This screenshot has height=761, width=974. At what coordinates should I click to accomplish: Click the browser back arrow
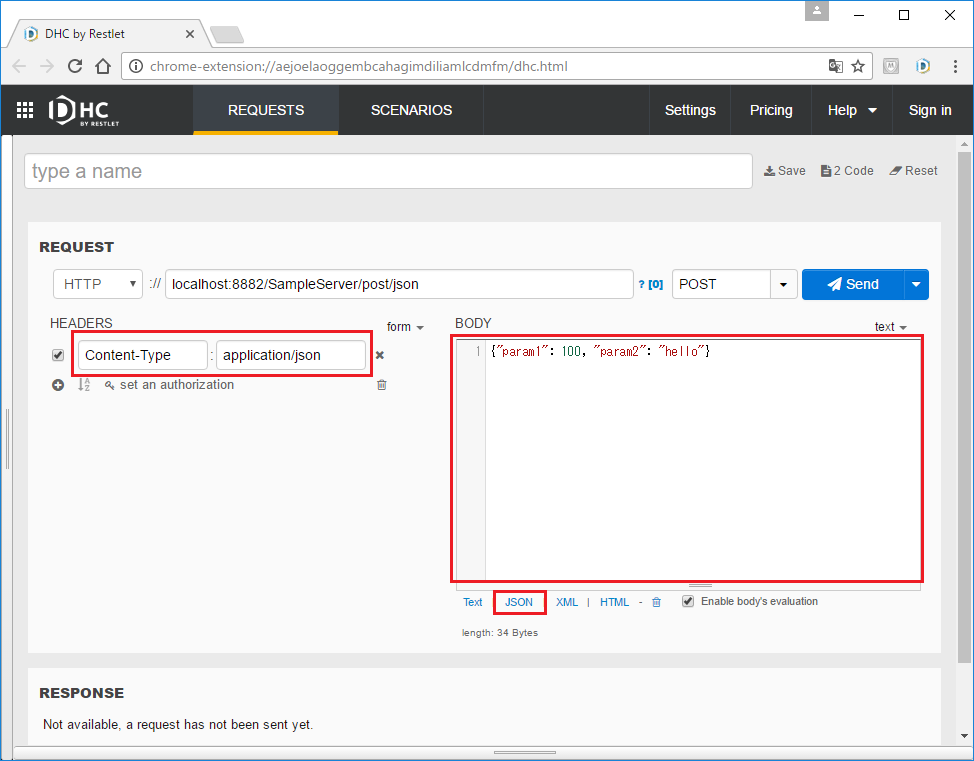pos(19,66)
